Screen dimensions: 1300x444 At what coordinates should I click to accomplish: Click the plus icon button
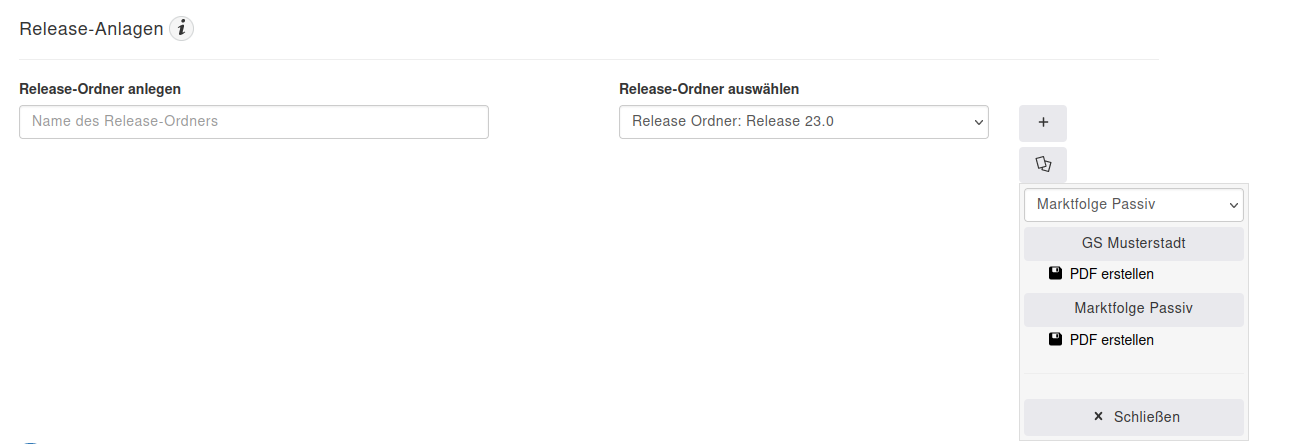(1043, 123)
